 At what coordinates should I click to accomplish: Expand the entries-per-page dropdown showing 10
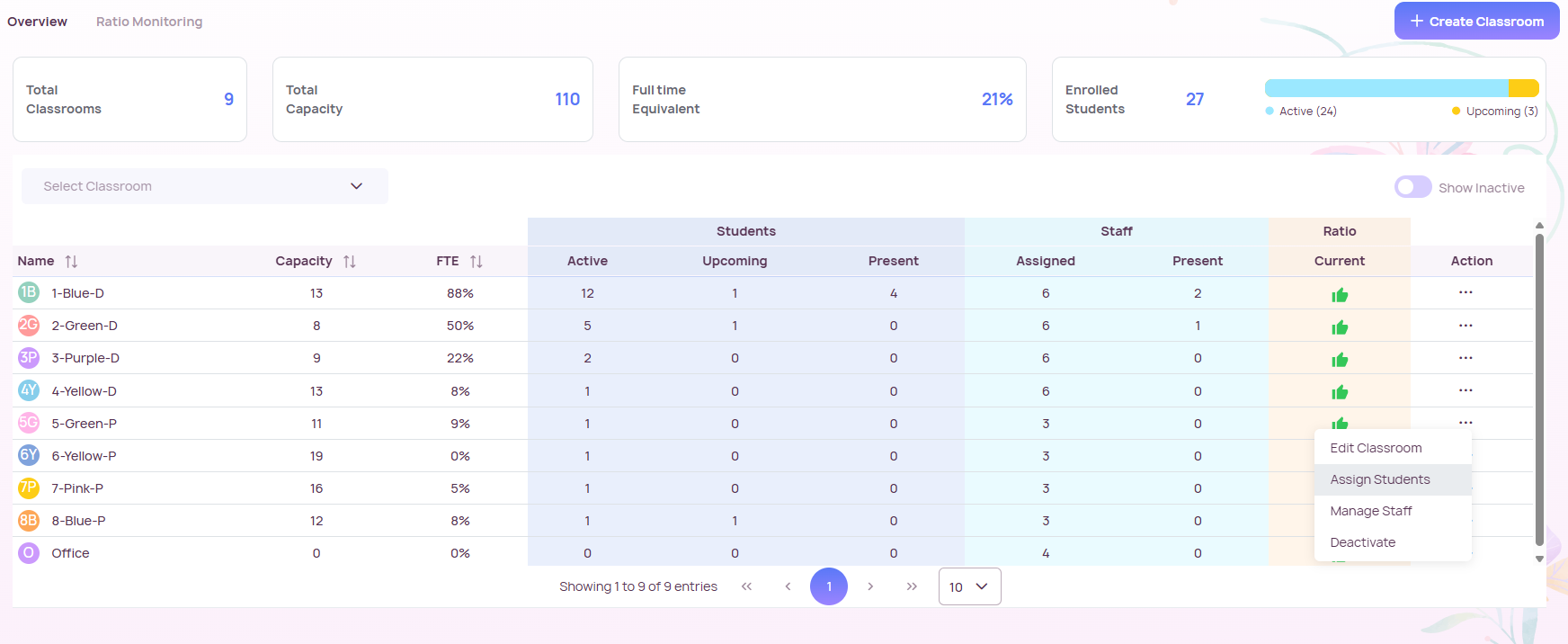[969, 586]
